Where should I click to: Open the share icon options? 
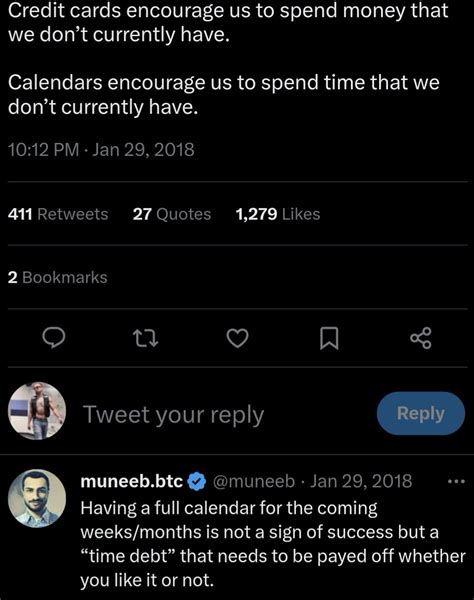pyautogui.click(x=421, y=338)
